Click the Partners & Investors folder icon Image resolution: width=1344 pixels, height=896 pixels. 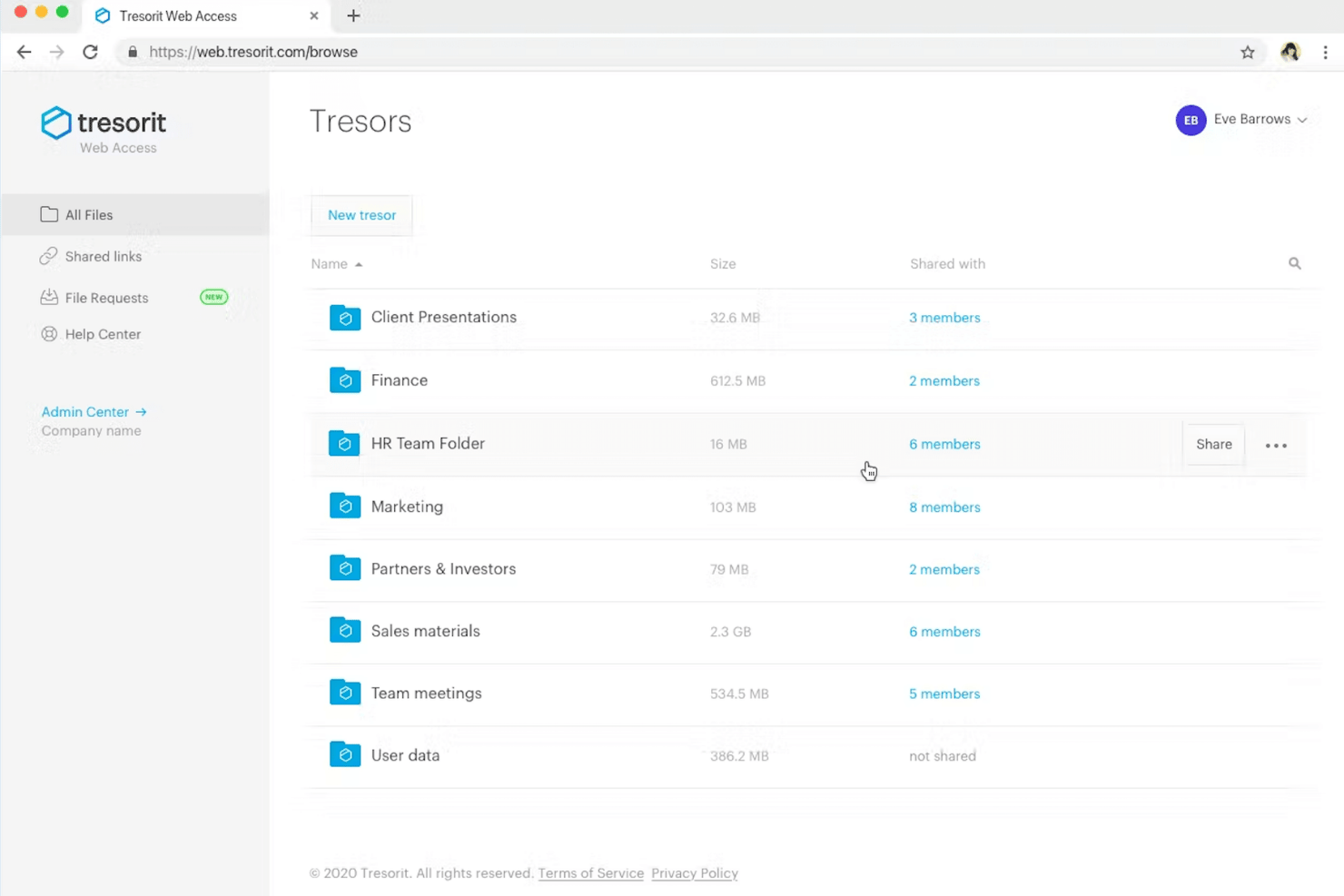[345, 568]
